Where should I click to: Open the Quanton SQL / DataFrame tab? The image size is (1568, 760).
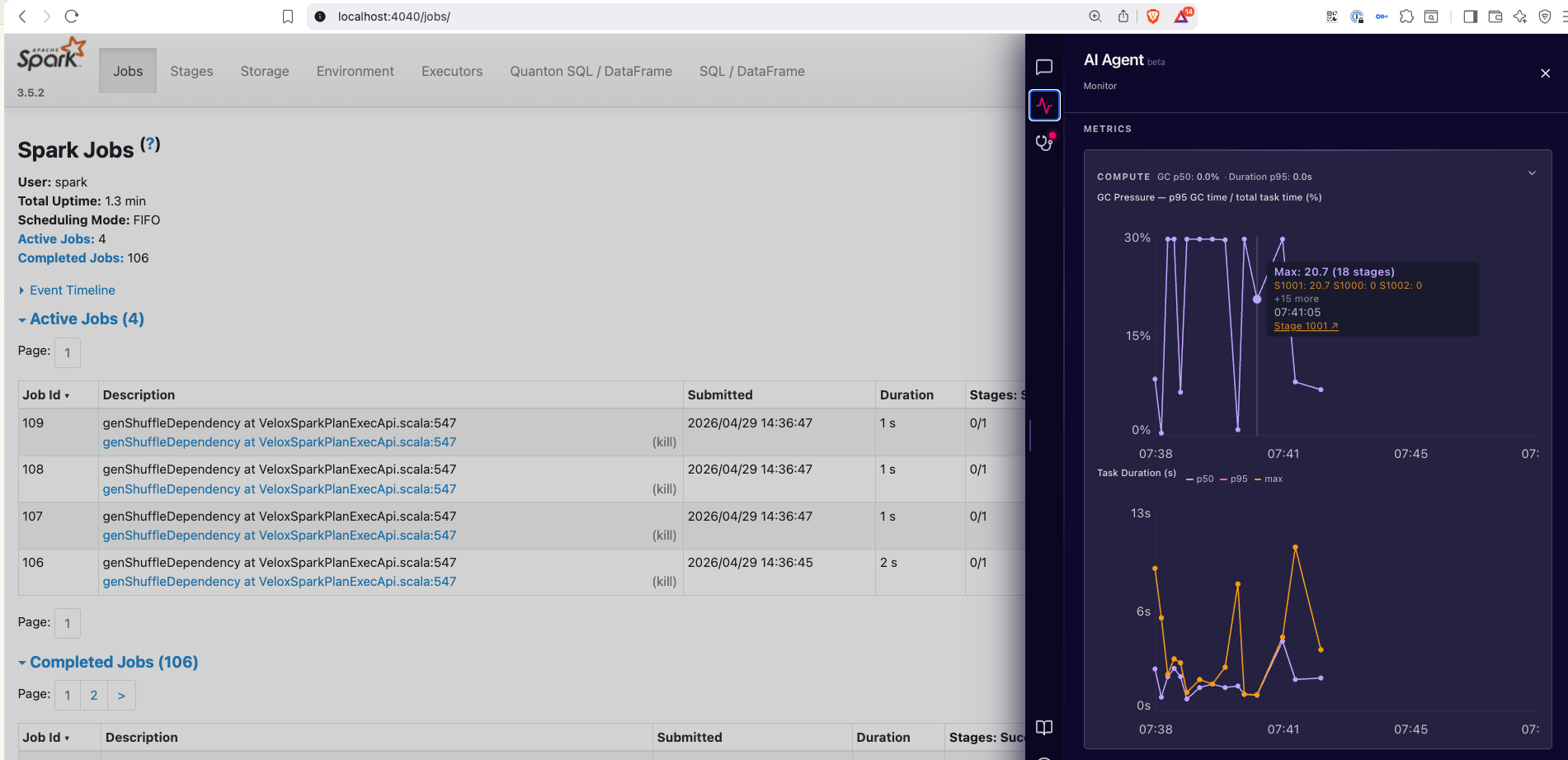(591, 71)
